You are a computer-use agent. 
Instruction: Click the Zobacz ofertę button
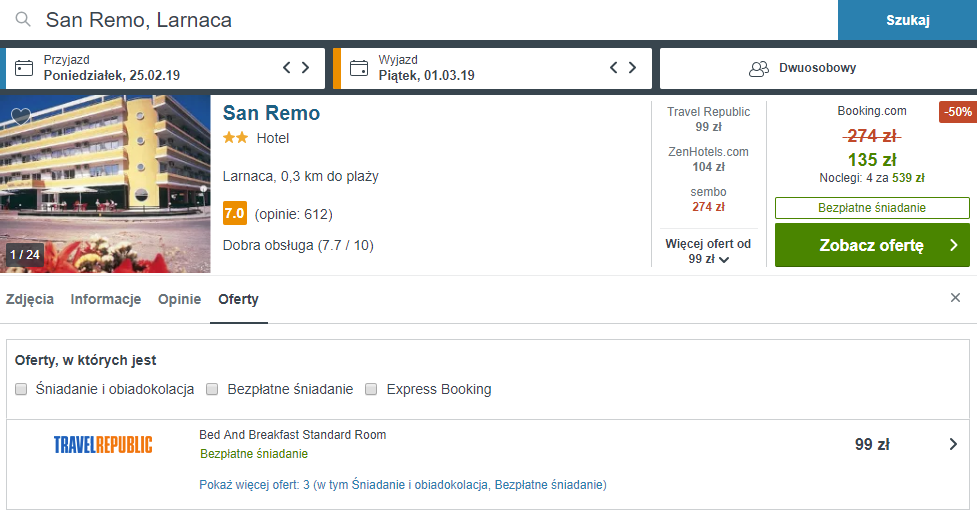872,245
